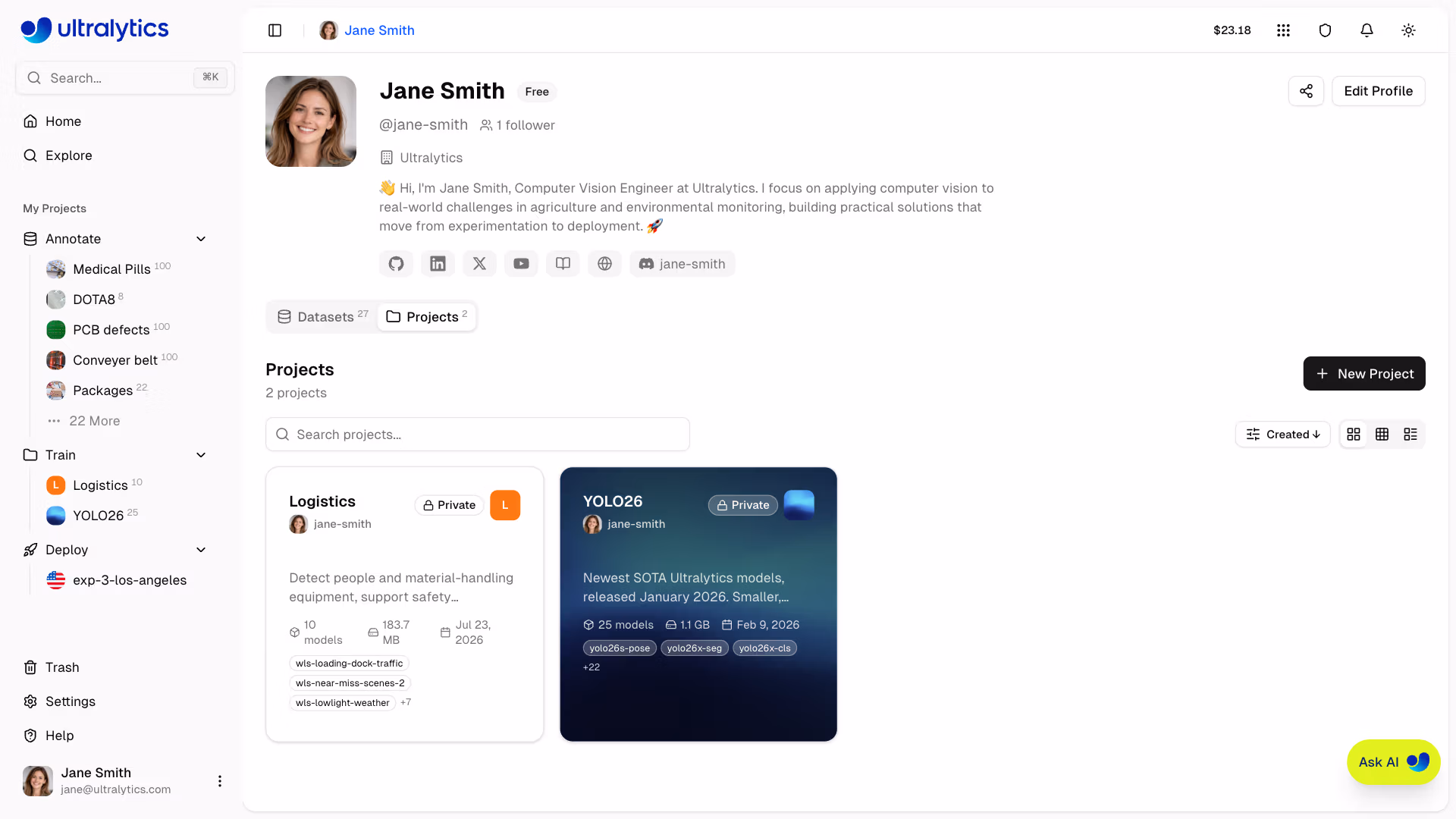Open YouTube channel icon
The height and width of the screenshot is (819, 1456).
[x=521, y=264]
